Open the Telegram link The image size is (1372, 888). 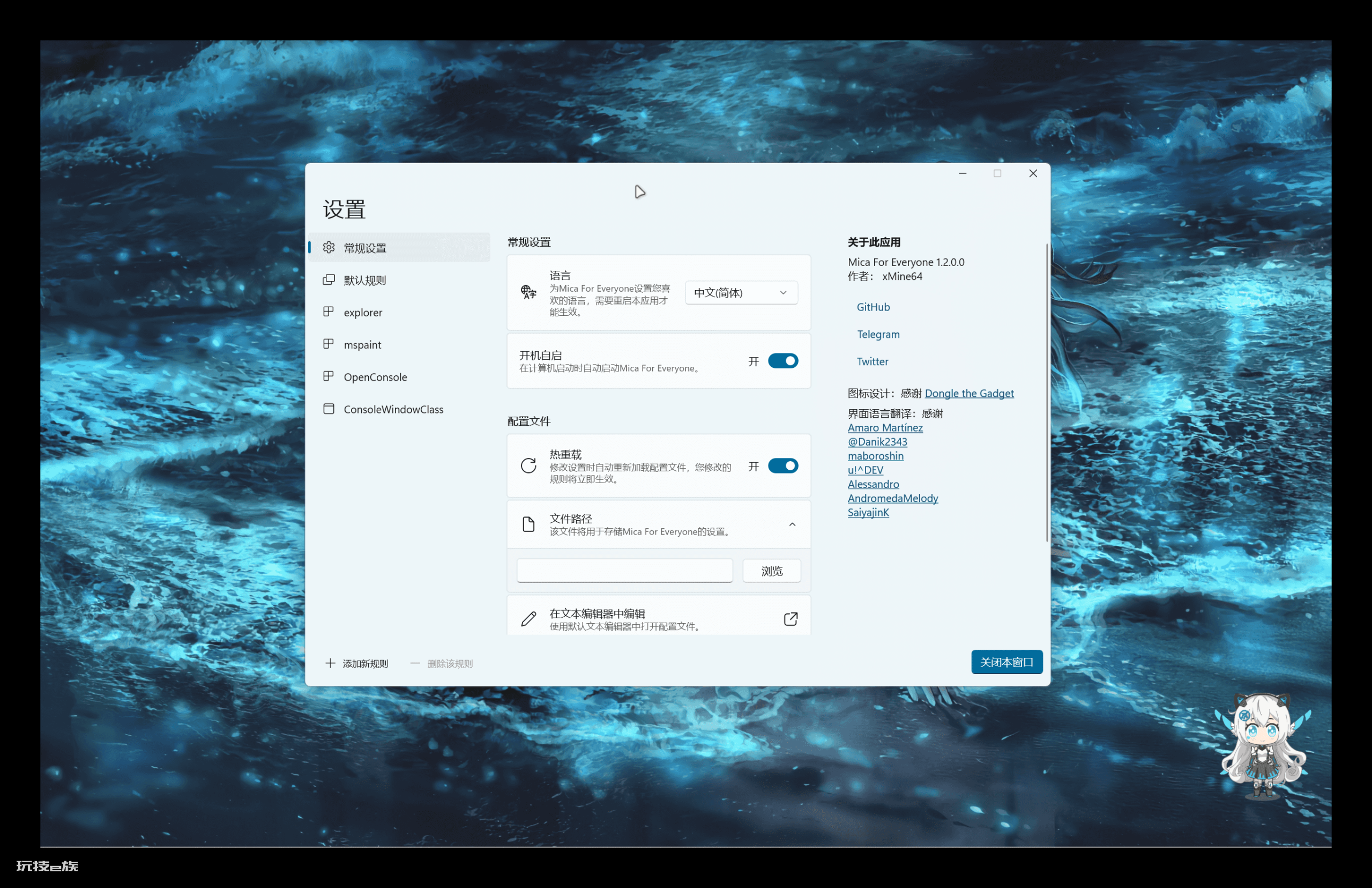877,334
